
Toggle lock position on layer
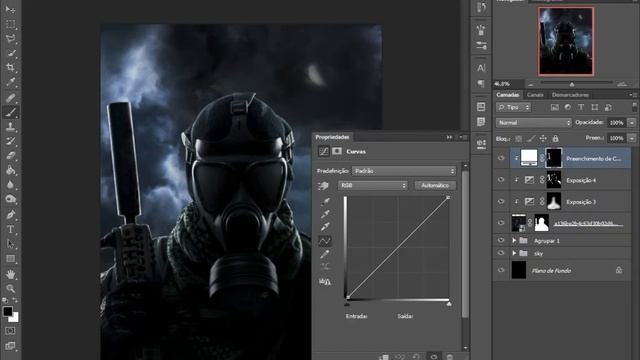click(543, 139)
